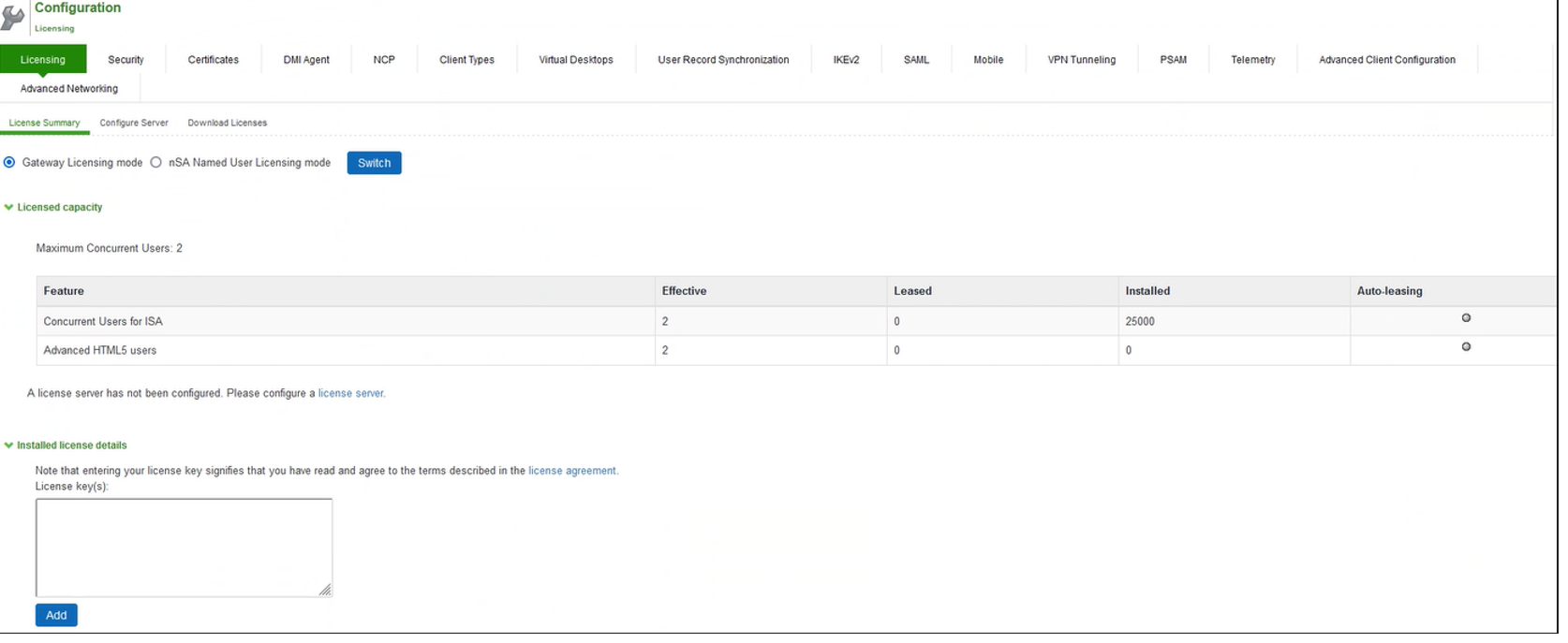Click the Configuration wrench icon
This screenshot has height=643, width=1568.
[x=13, y=18]
